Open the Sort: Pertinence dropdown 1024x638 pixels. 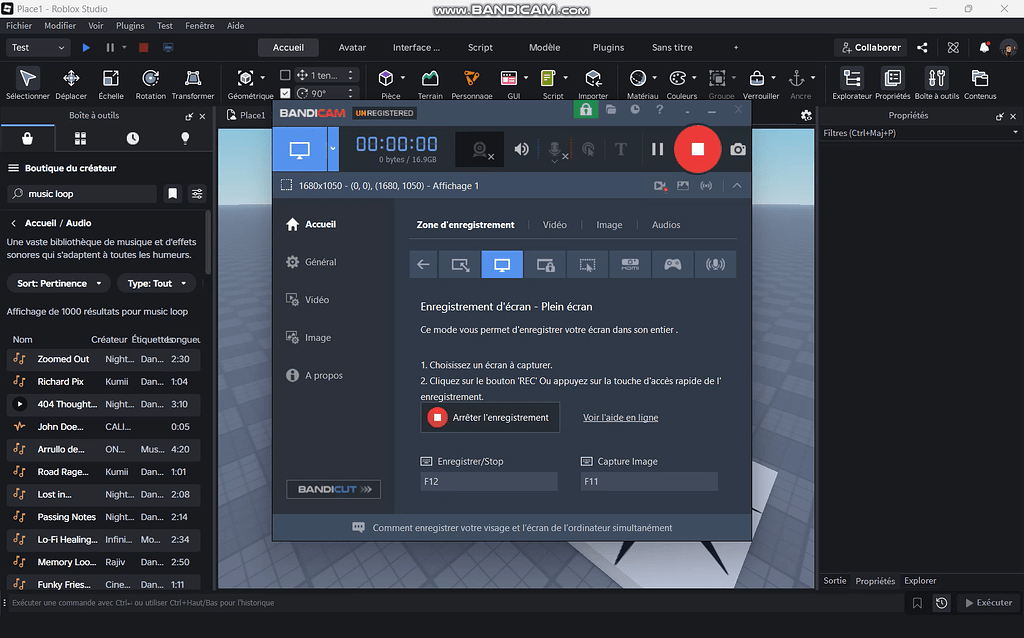[x=59, y=283]
